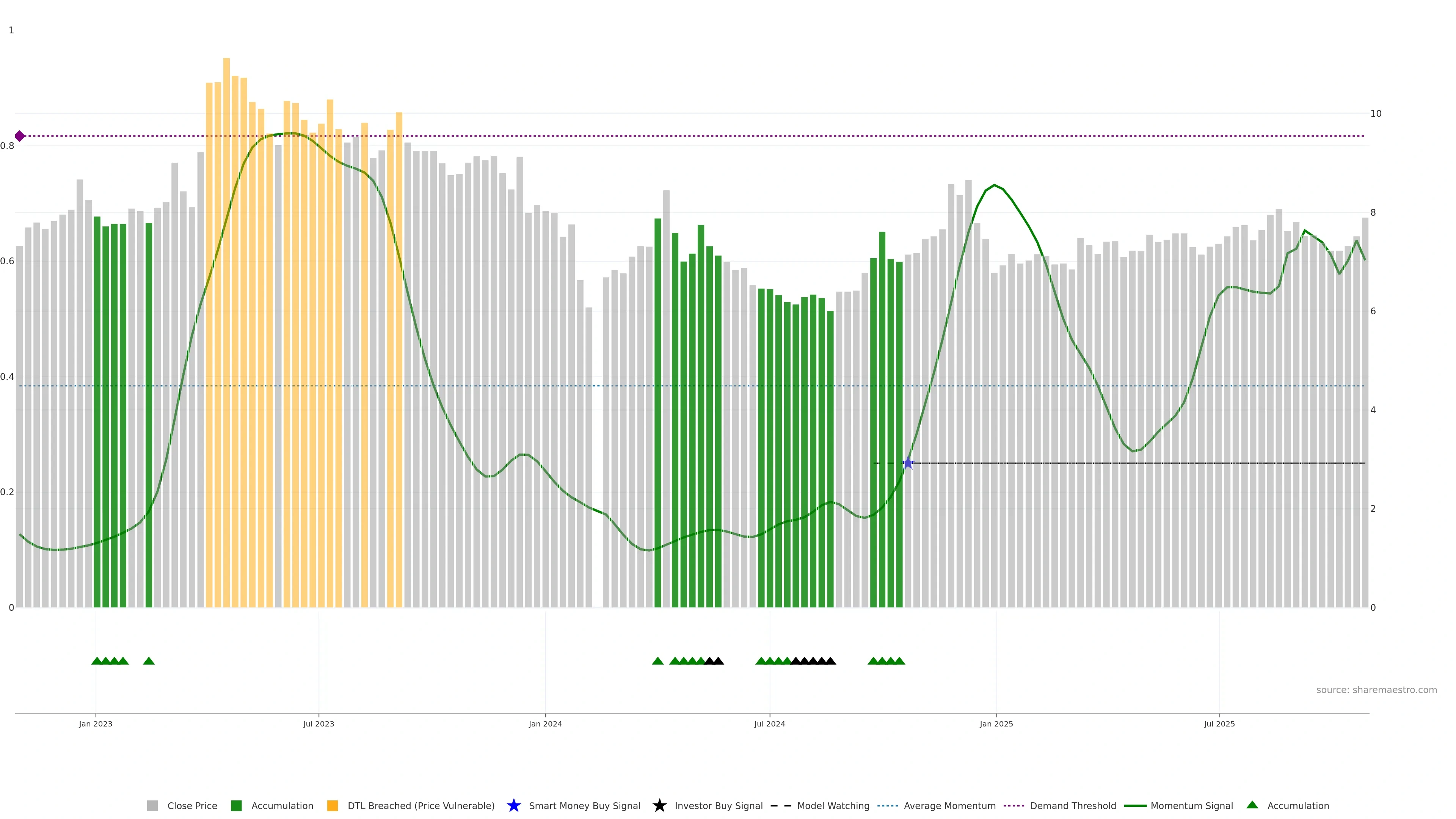The image size is (1456, 819).
Task: Click Demand Threshold purple dotted legend icon
Action: point(1014,805)
